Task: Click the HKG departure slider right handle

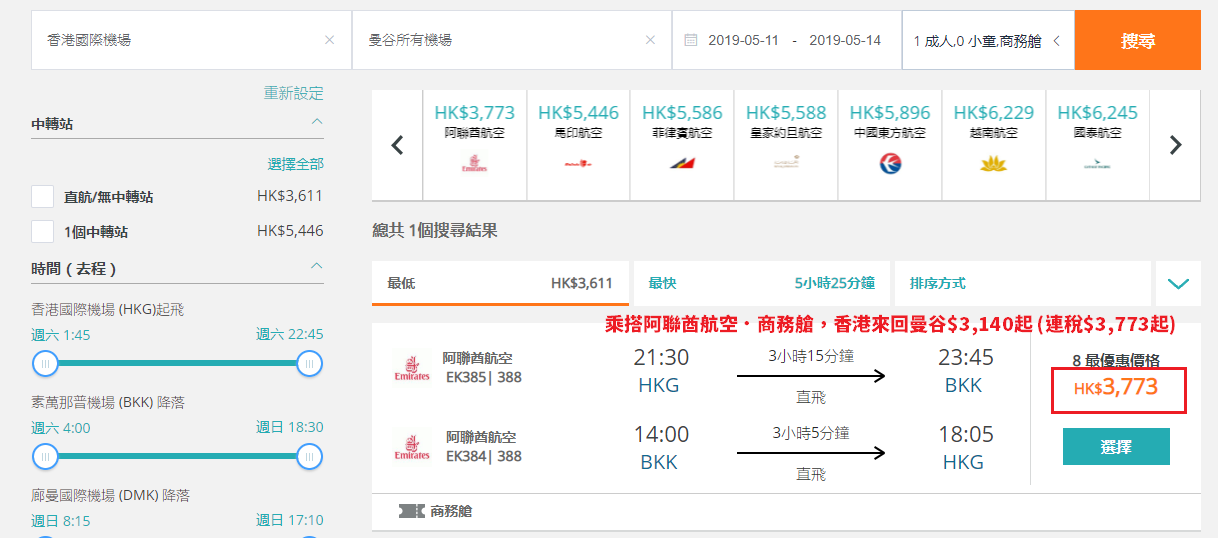Action: pyautogui.click(x=310, y=363)
